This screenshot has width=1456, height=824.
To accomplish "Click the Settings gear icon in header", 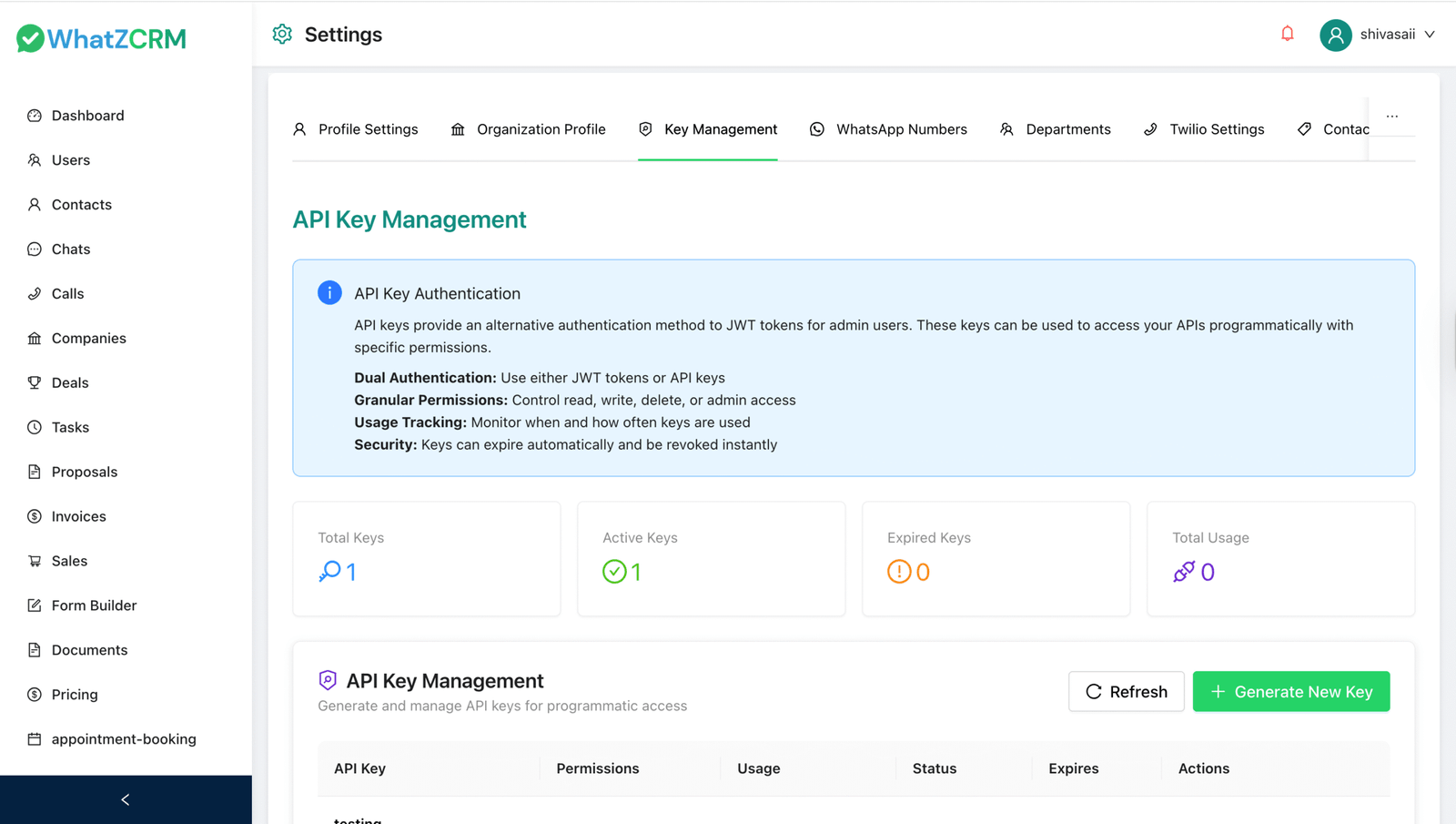I will tap(282, 33).
